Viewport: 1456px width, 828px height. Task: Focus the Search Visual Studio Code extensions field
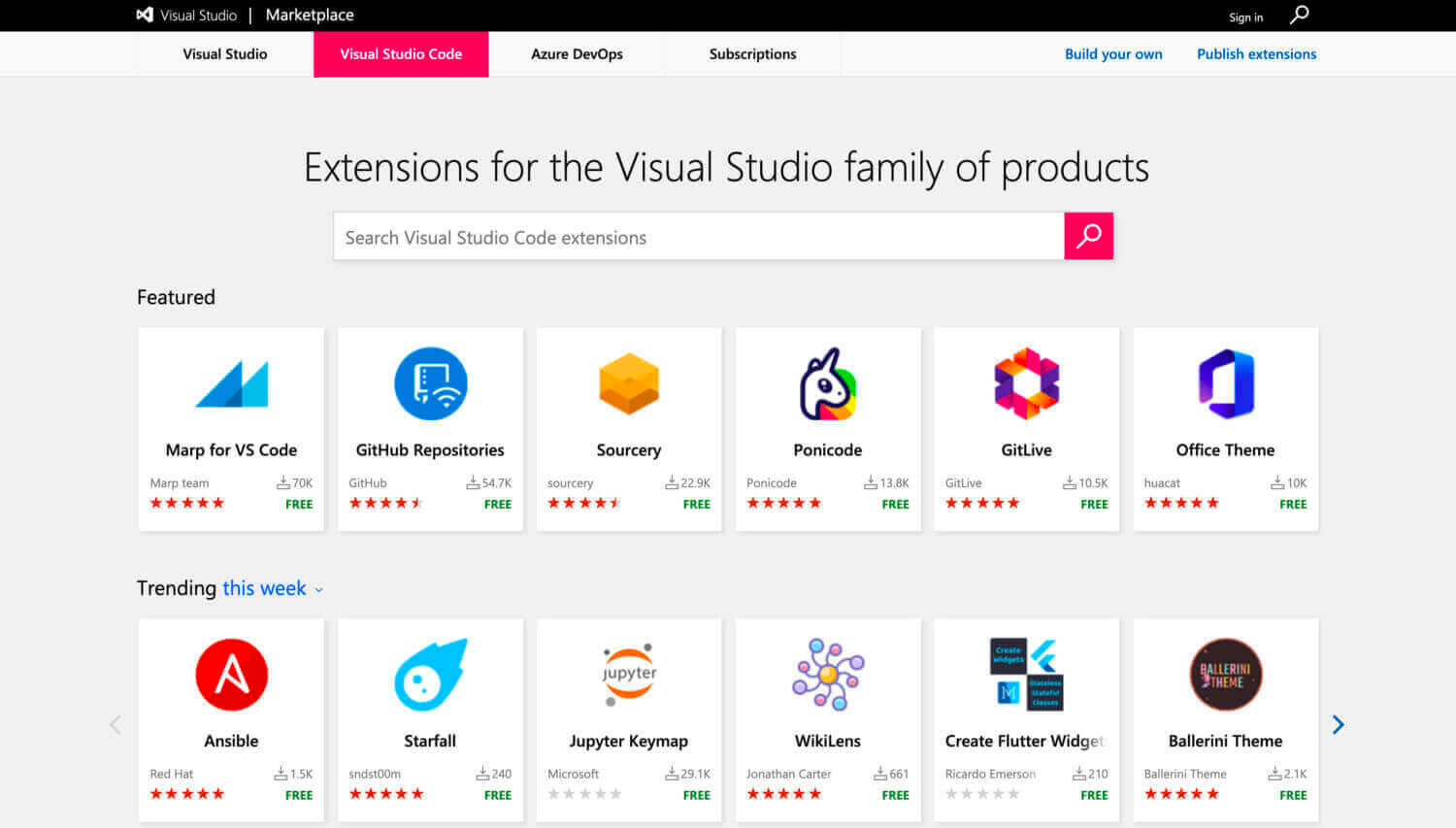coord(699,236)
